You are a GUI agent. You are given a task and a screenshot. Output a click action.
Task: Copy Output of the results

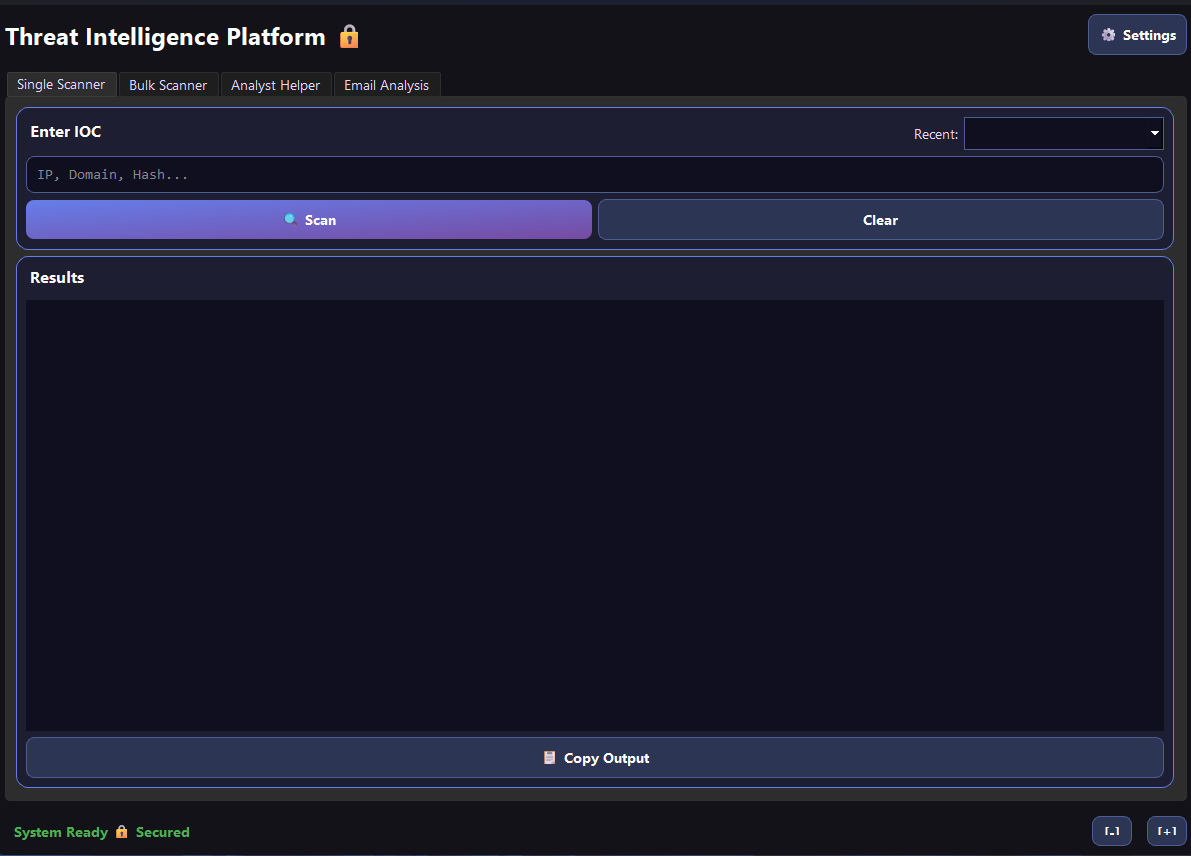[595, 757]
